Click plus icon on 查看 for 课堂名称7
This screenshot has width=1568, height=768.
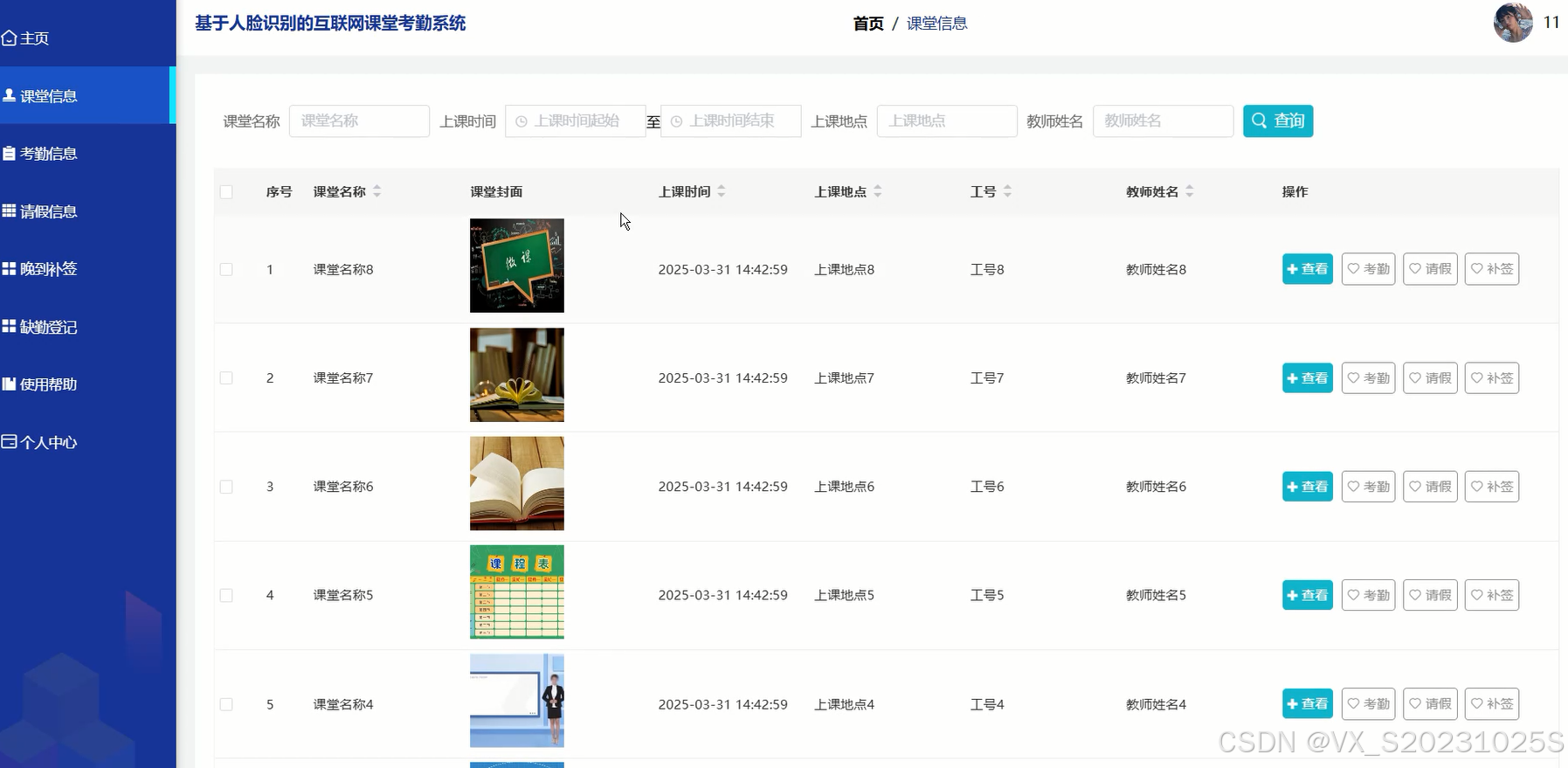point(1293,378)
